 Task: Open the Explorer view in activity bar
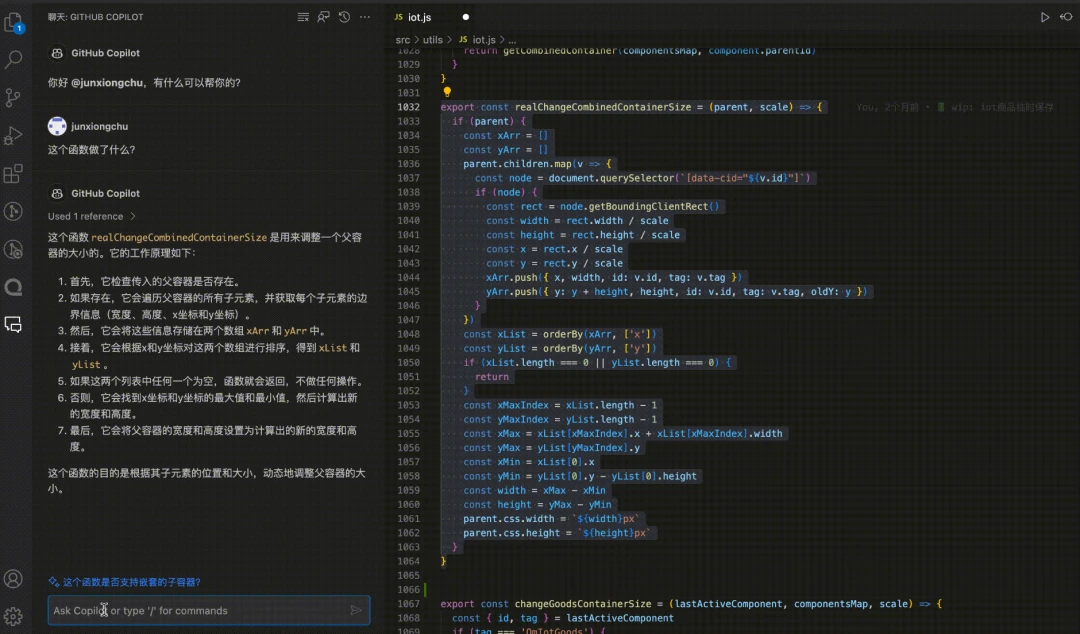coord(14,23)
